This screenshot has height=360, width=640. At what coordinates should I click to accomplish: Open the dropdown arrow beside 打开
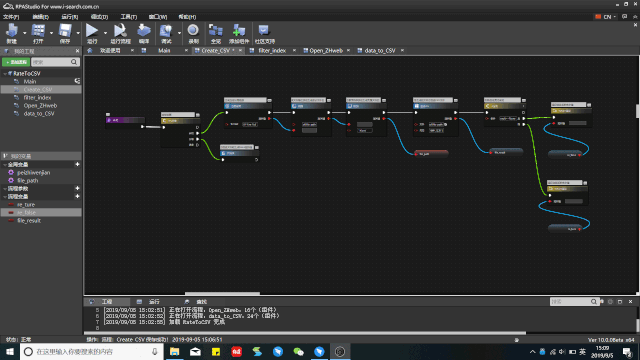pos(51,33)
